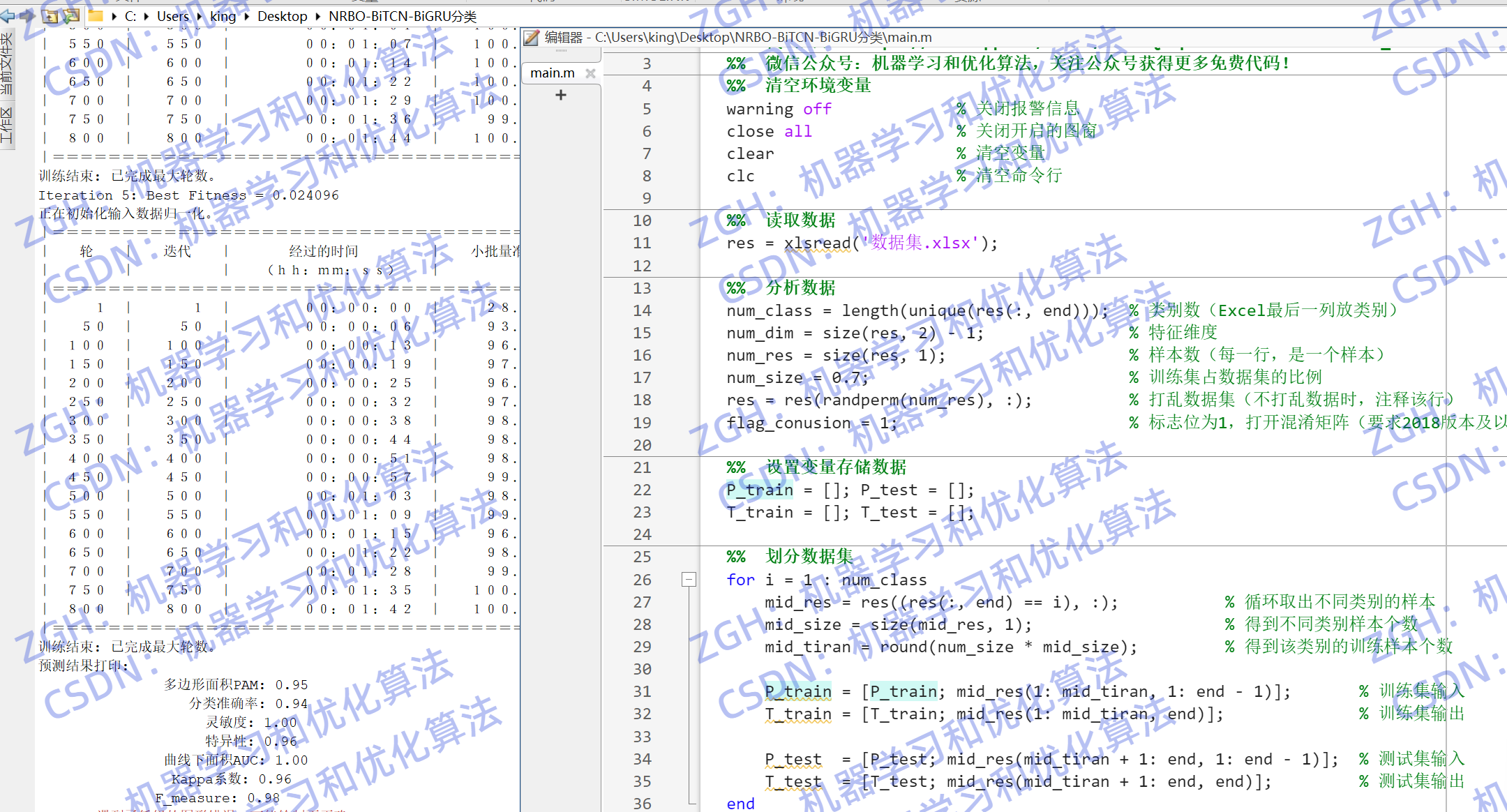Add a new editor tab with the plus icon
Image resolution: width=1507 pixels, height=812 pixels.
click(x=561, y=95)
